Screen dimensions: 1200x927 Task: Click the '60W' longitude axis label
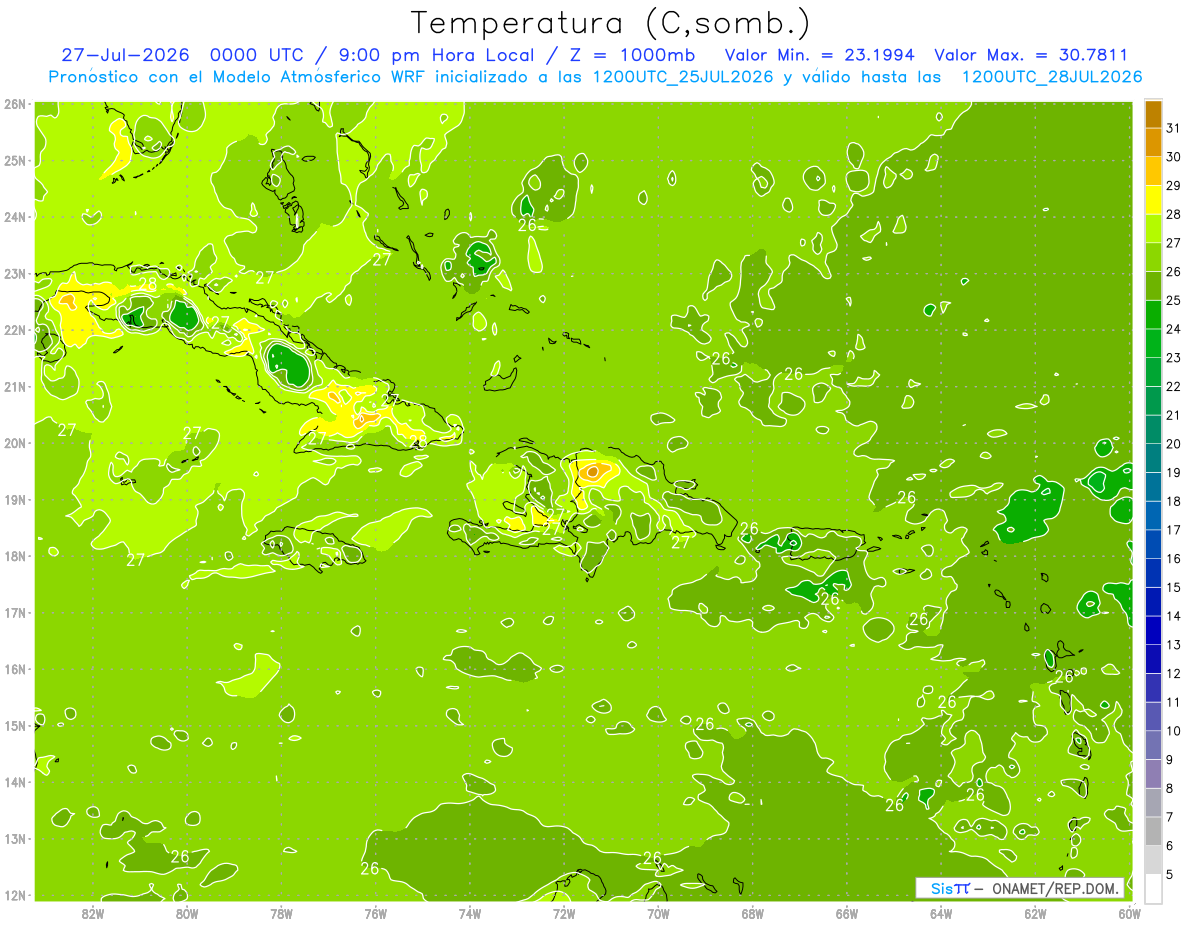pyautogui.click(x=1129, y=913)
